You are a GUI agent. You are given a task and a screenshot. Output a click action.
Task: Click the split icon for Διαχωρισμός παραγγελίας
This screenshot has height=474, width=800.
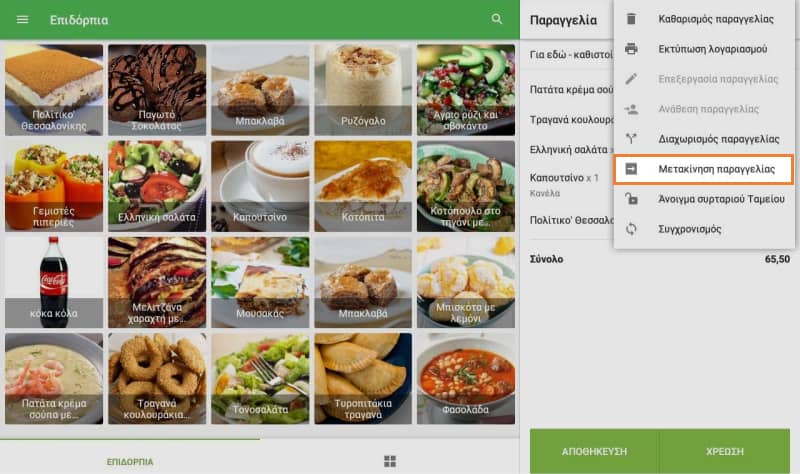tap(631, 139)
